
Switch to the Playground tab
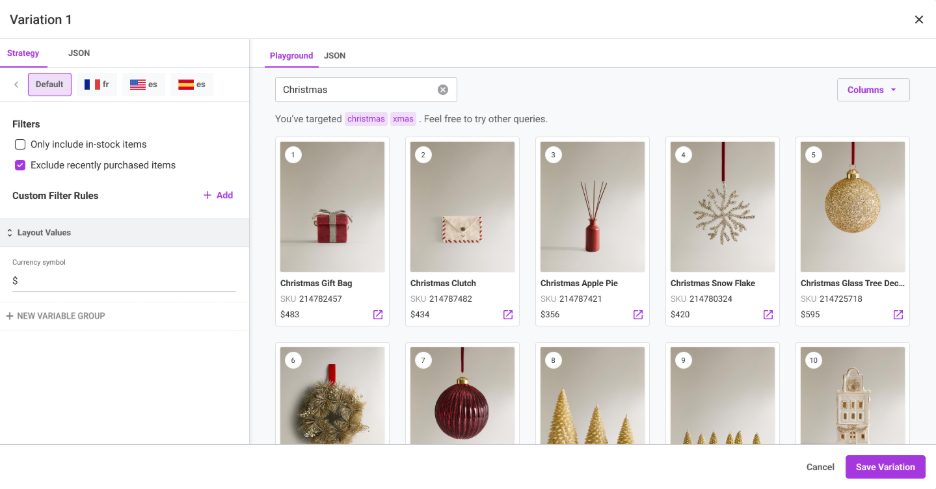pos(291,56)
